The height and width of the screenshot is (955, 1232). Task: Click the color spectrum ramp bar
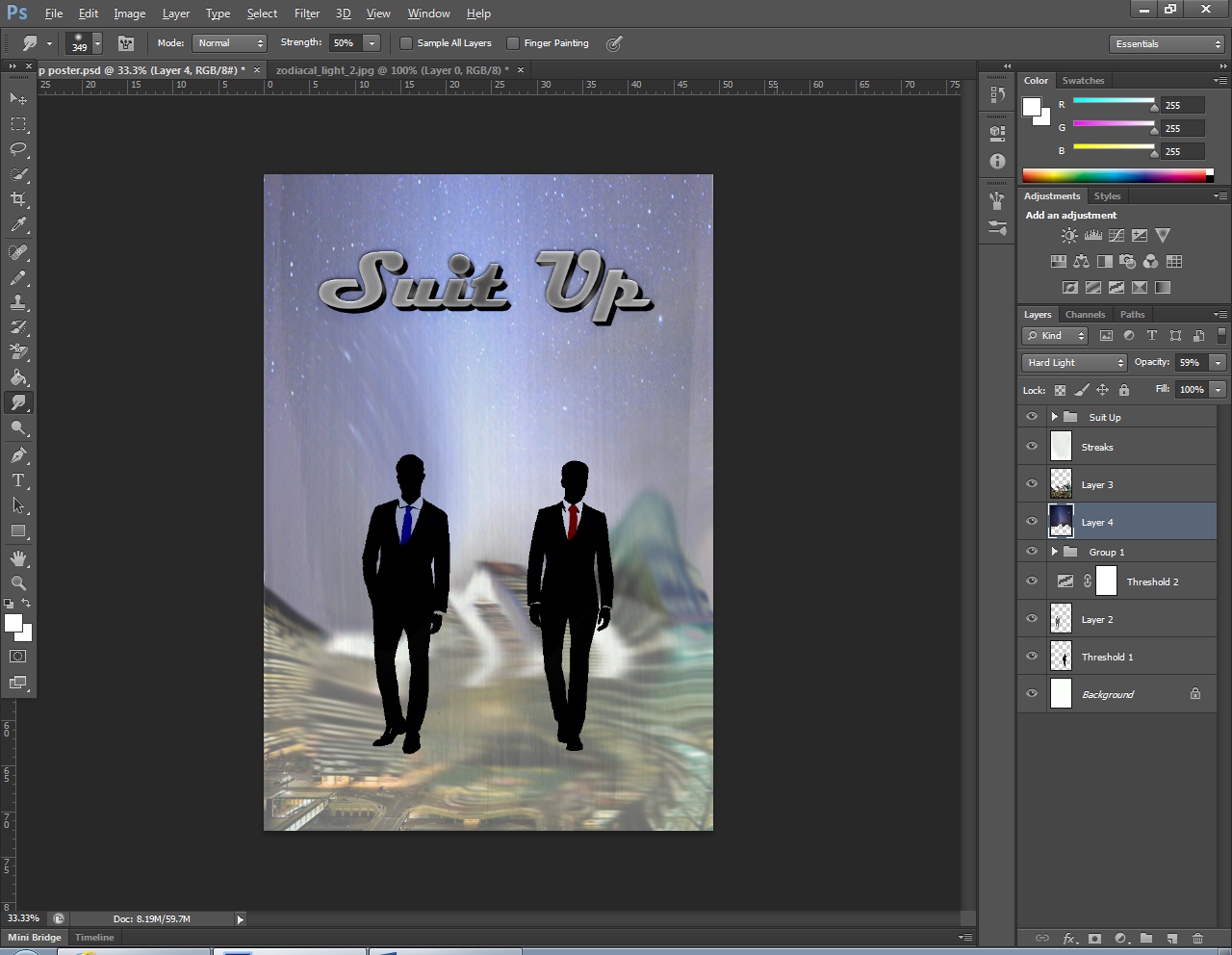[1113, 176]
